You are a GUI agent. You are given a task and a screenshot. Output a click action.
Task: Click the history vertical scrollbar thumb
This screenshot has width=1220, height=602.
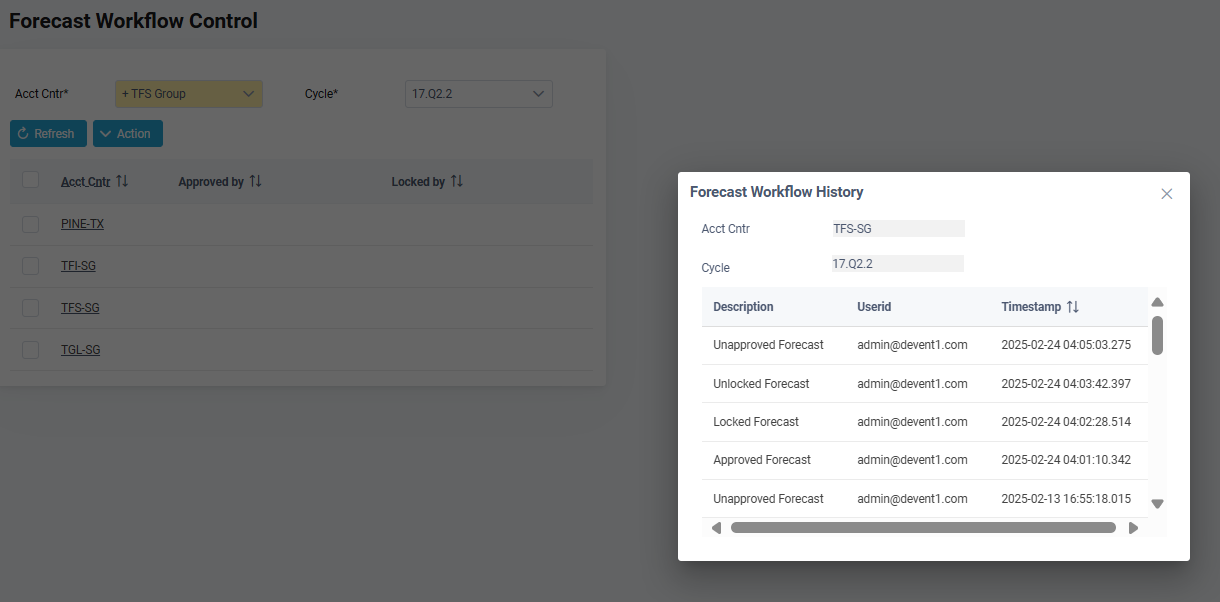(1157, 335)
